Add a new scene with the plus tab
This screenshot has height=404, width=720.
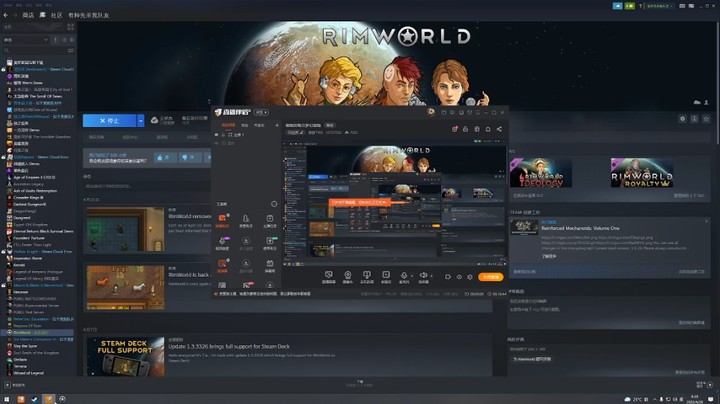click(277, 125)
